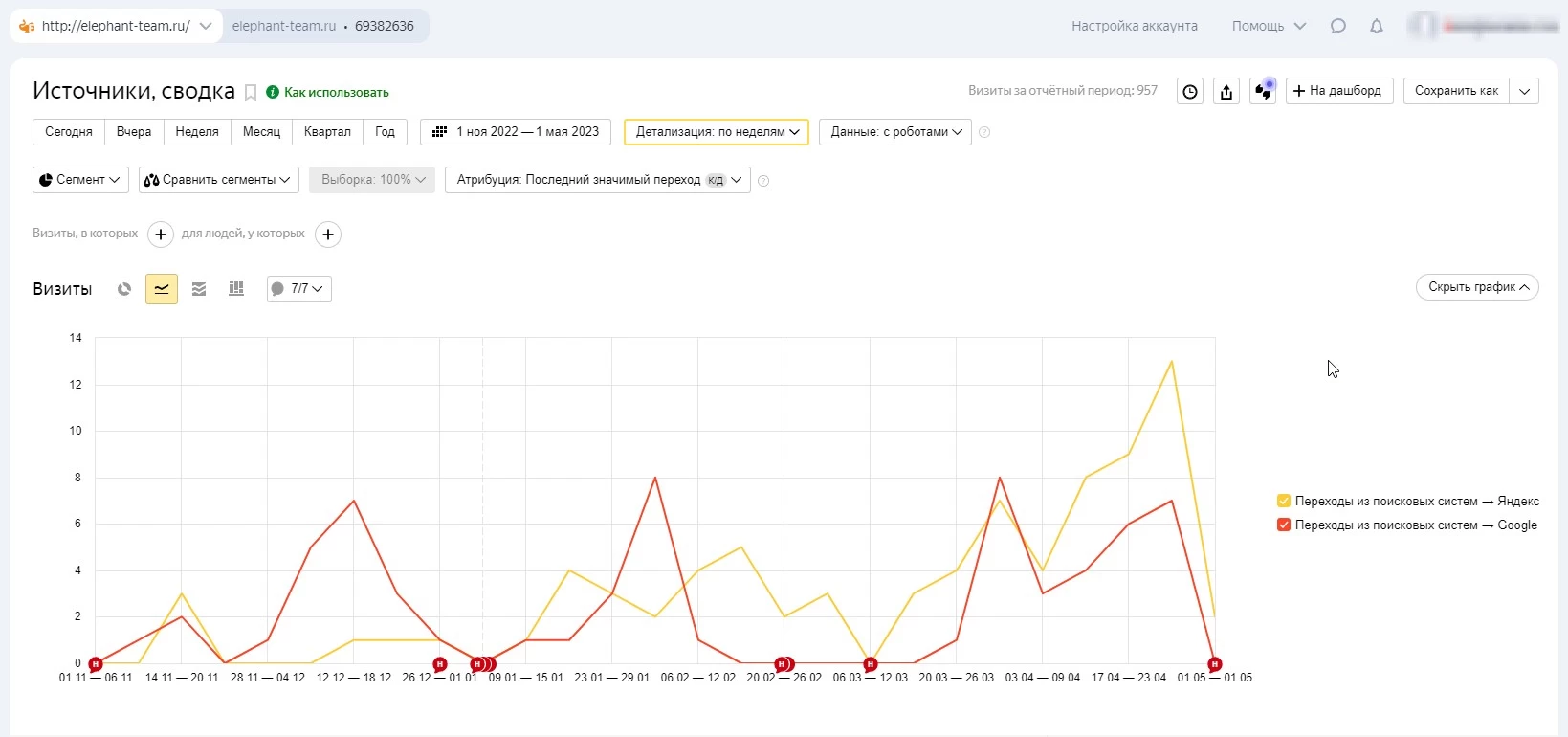Collapse chart with Скрыть график
This screenshot has height=737, width=1568.
pos(1477,287)
